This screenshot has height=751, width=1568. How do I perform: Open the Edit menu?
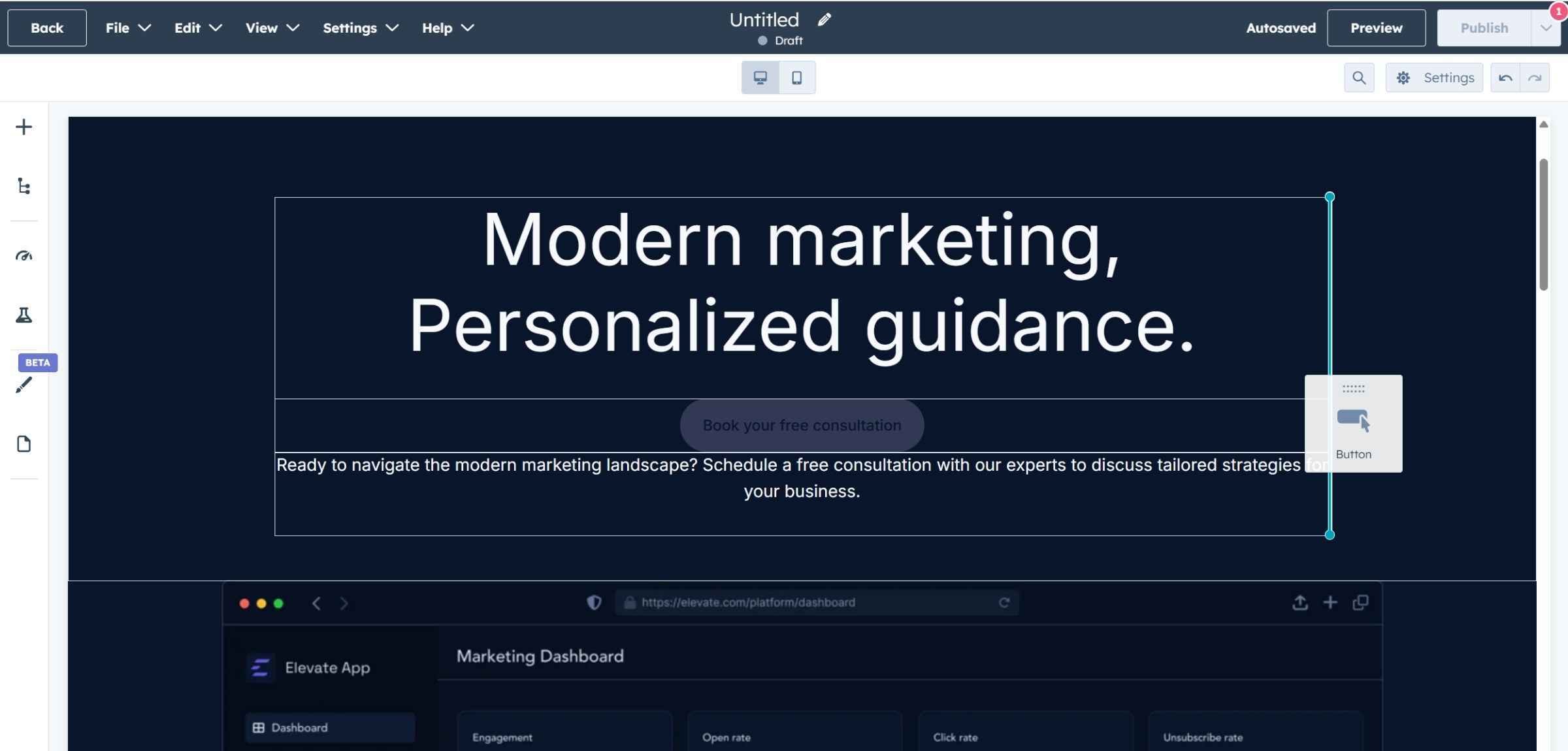pyautogui.click(x=198, y=28)
